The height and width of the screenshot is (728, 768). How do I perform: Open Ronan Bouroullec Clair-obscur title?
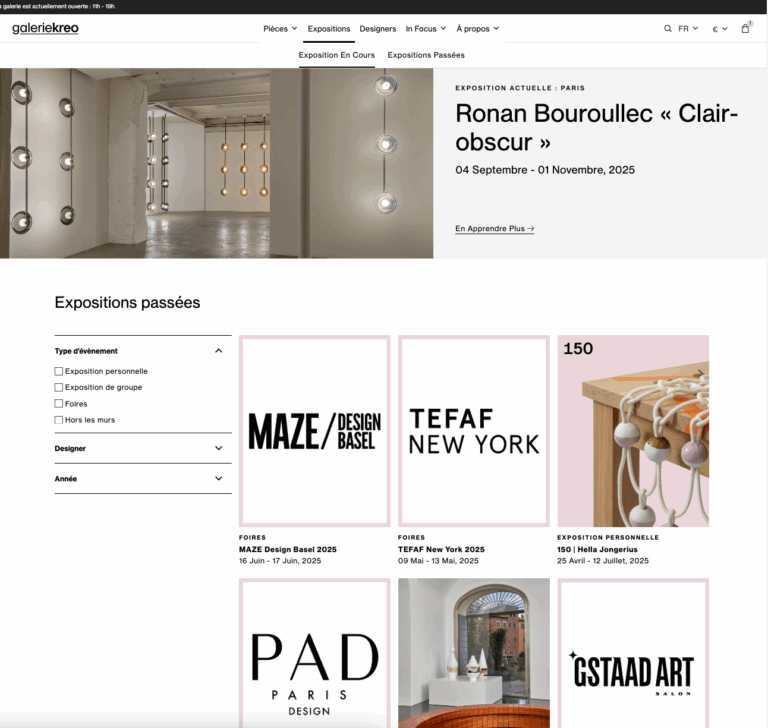pyautogui.click(x=596, y=127)
